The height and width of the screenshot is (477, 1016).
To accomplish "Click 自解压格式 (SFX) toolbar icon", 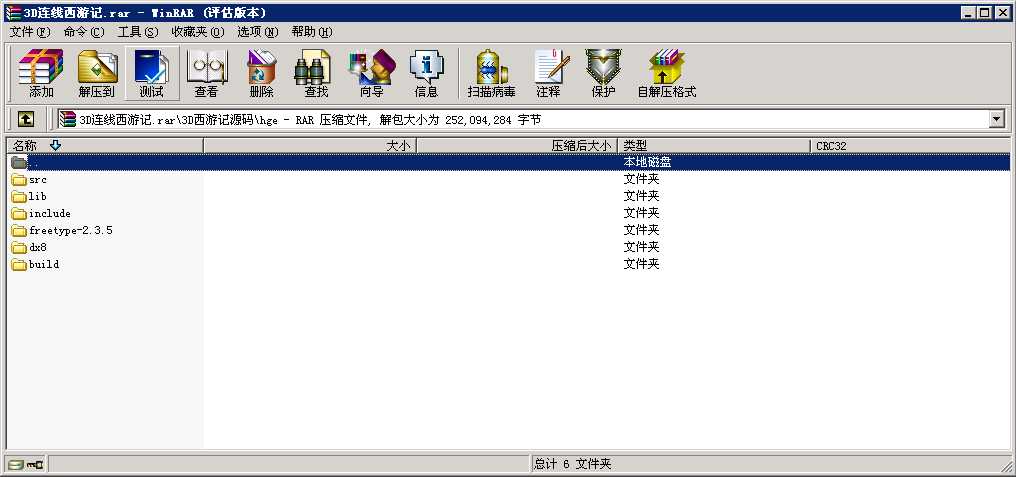I will pyautogui.click(x=667, y=73).
